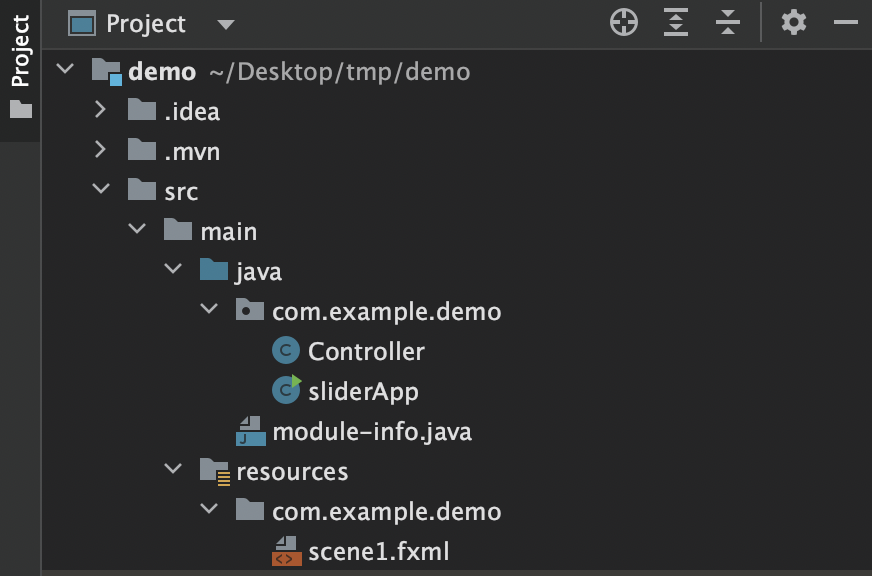Screen dimensions: 872x576
Task: Click the module-info.java file icon
Action: coord(249,431)
